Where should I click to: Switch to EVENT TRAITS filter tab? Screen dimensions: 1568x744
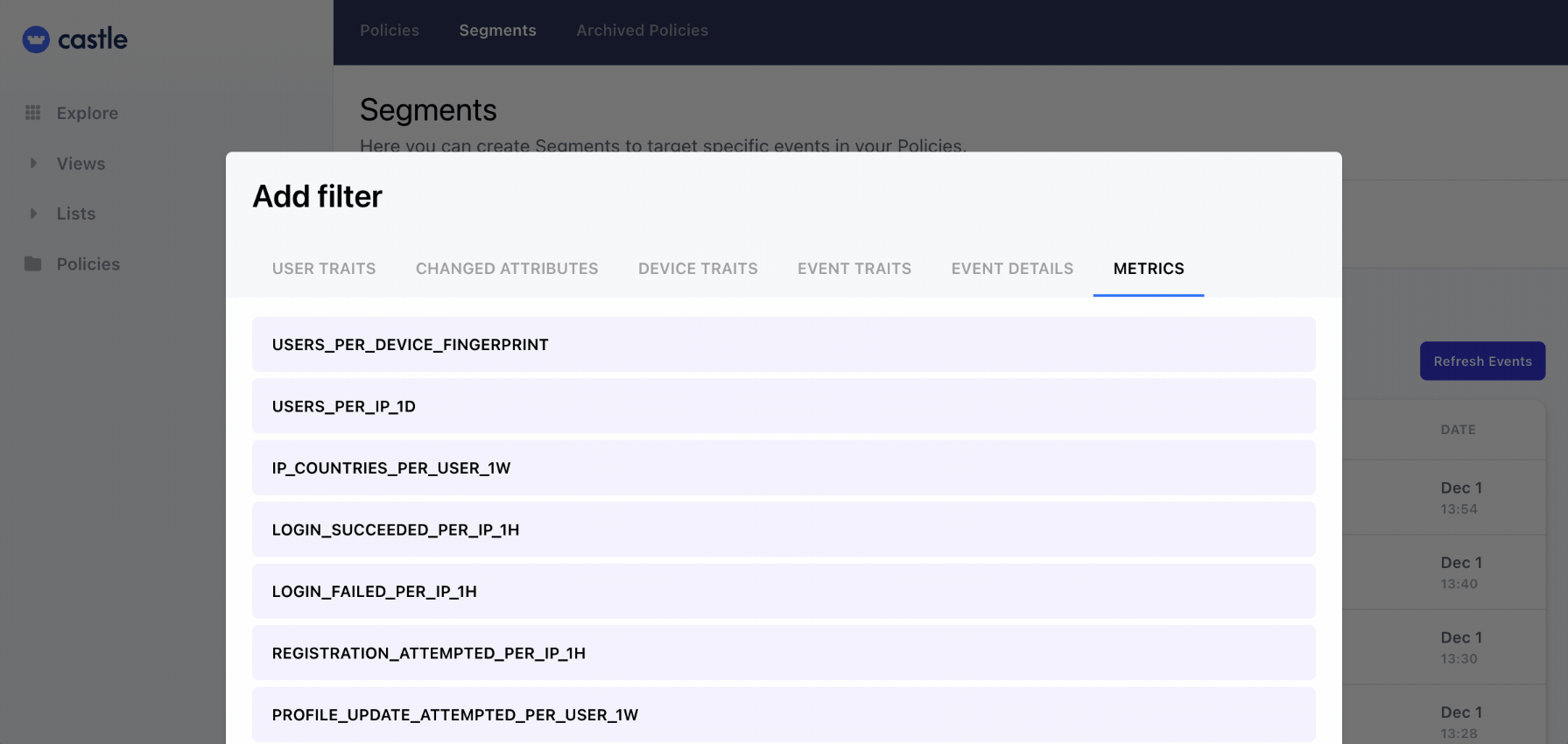pyautogui.click(x=854, y=269)
